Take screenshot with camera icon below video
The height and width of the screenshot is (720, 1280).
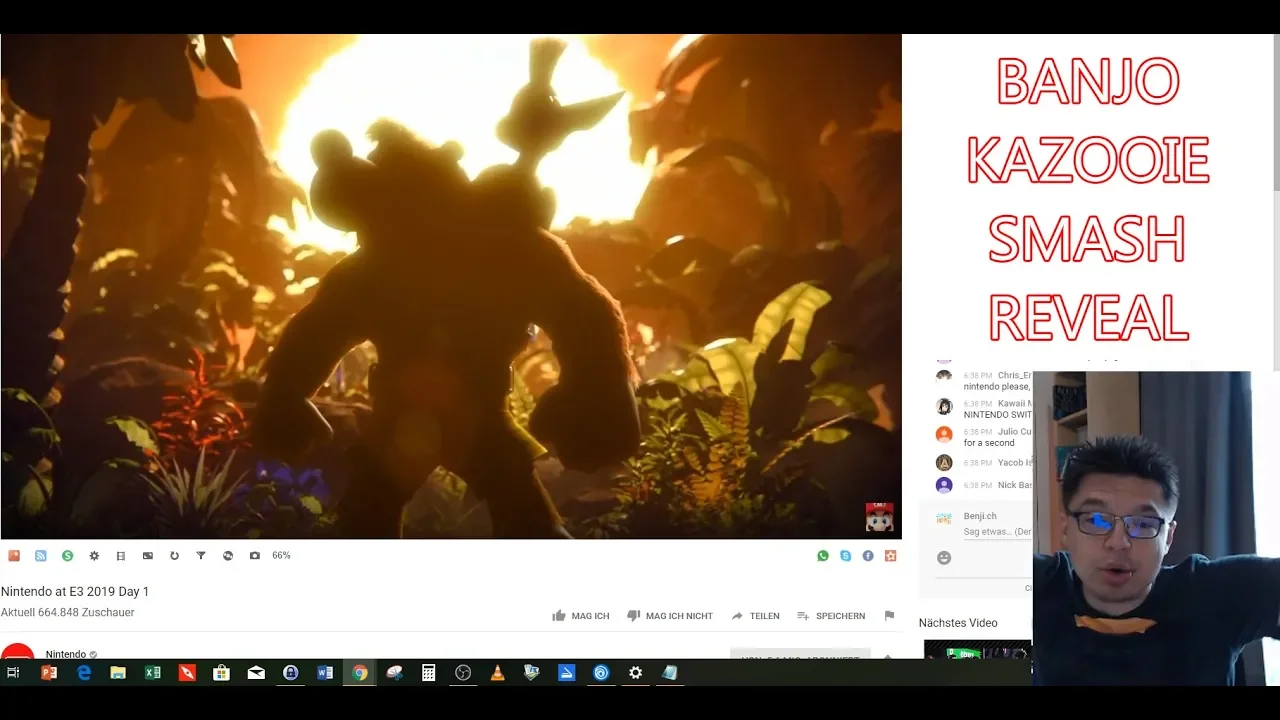point(254,555)
